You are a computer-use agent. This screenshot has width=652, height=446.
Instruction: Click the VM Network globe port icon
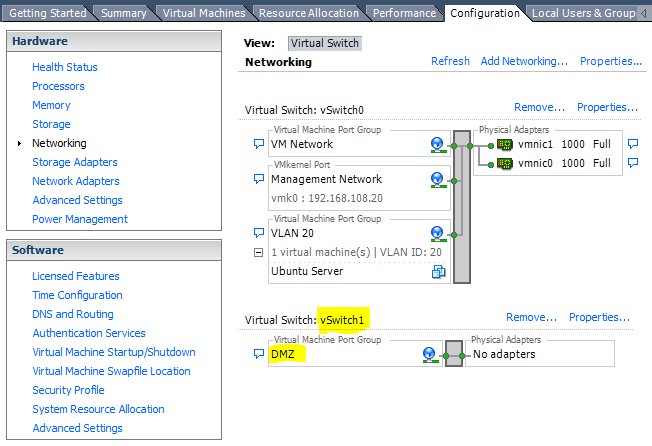[437, 145]
